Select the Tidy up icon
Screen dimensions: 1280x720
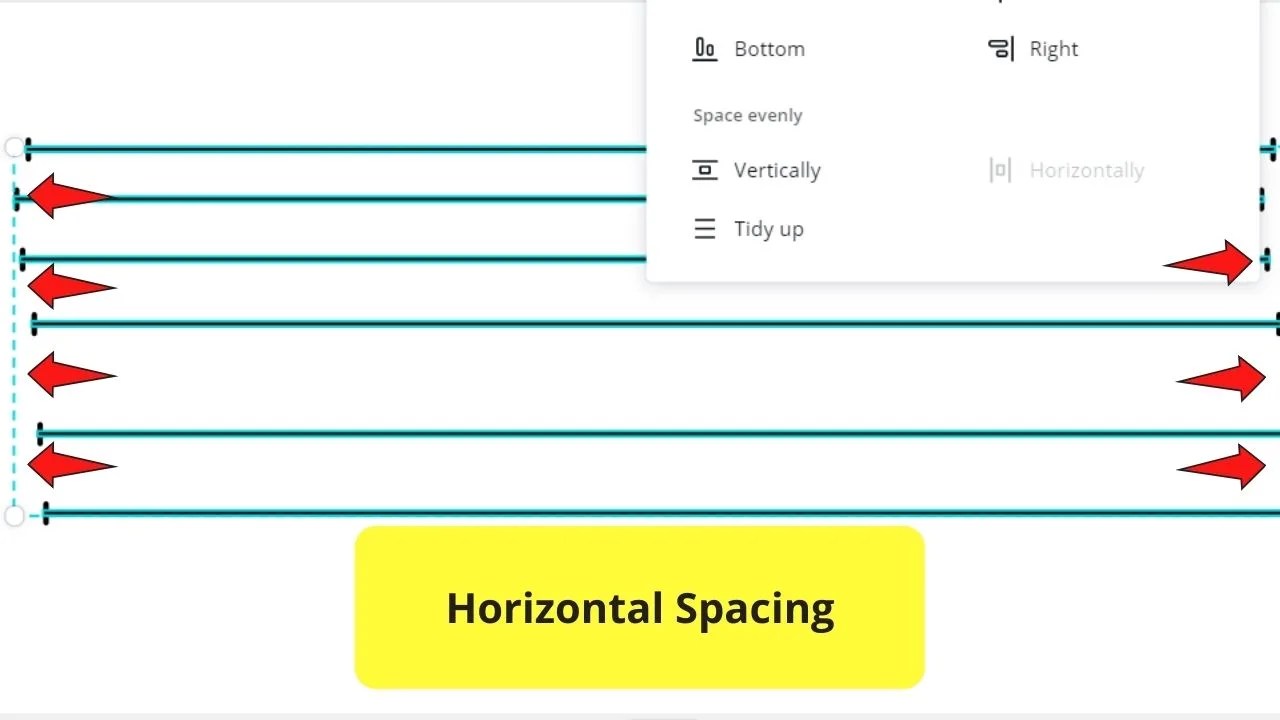point(705,228)
